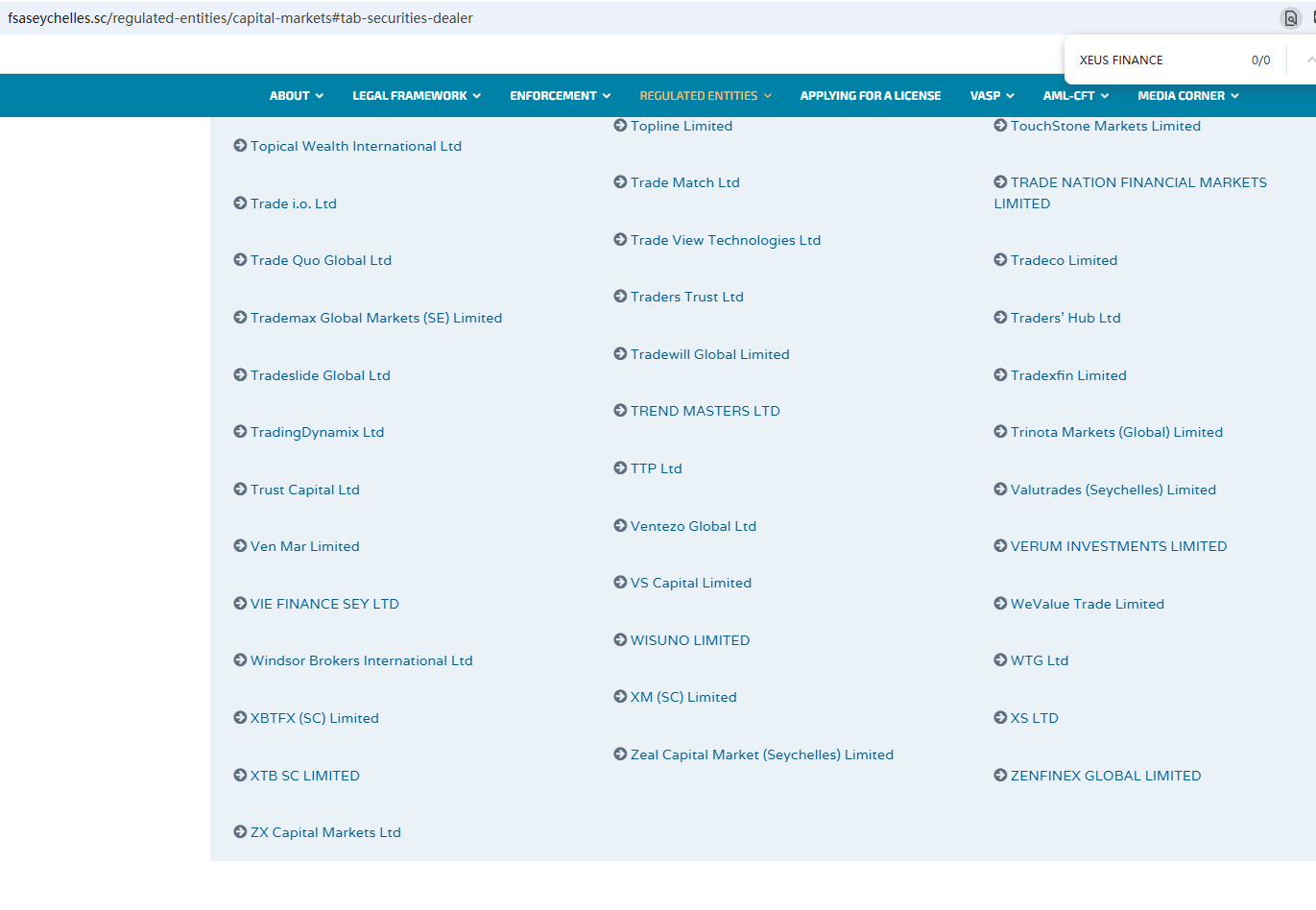Click arrow icon beside TREND MASTERS LTD
The width and height of the screenshot is (1316, 910).
[620, 411]
